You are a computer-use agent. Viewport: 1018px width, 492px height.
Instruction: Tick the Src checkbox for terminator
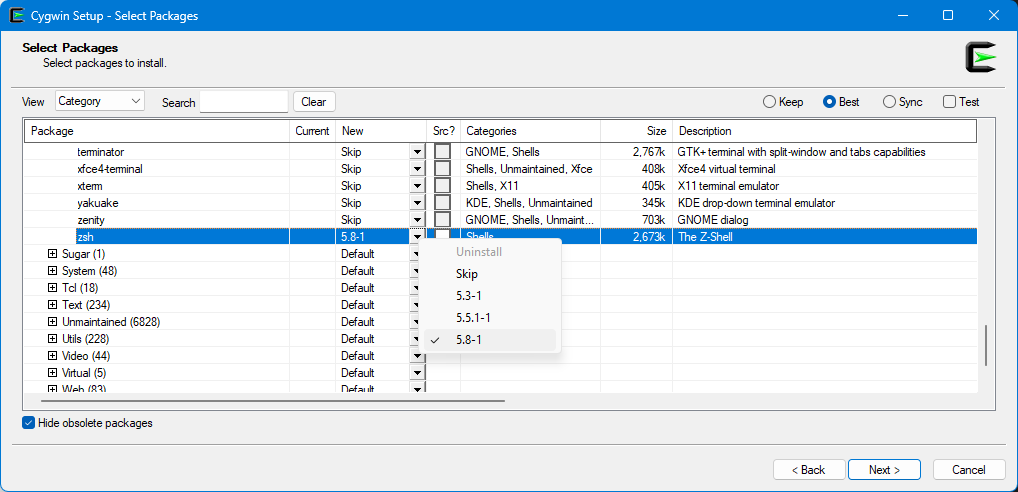coord(442,152)
